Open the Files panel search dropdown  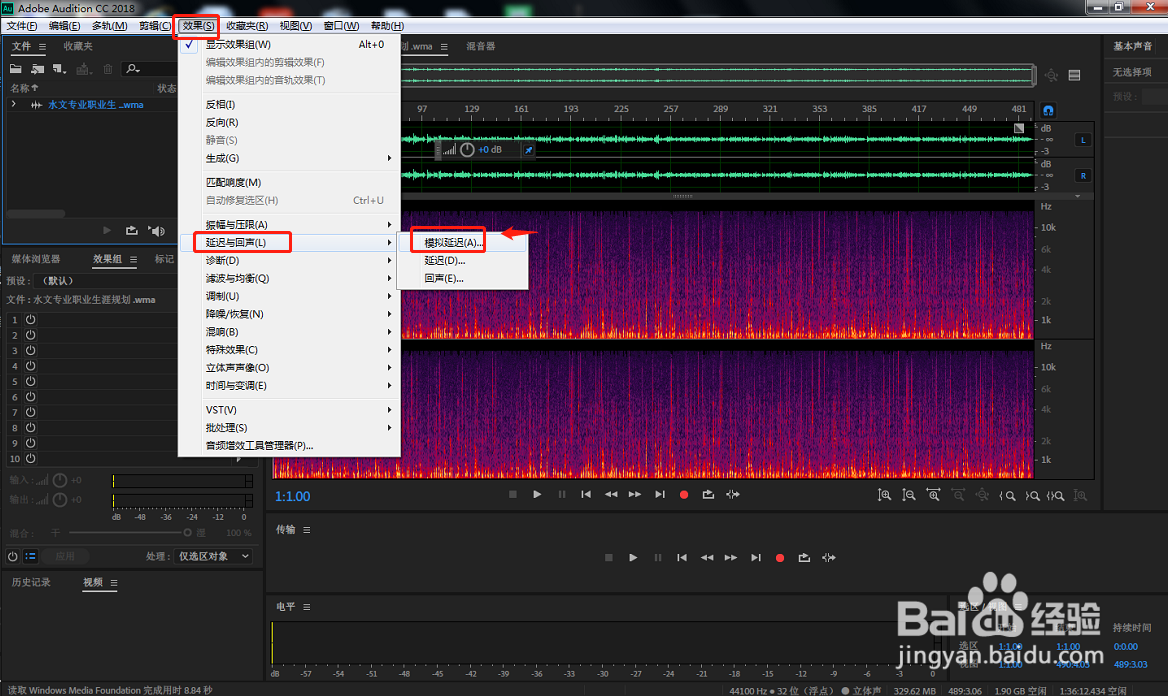pos(133,69)
